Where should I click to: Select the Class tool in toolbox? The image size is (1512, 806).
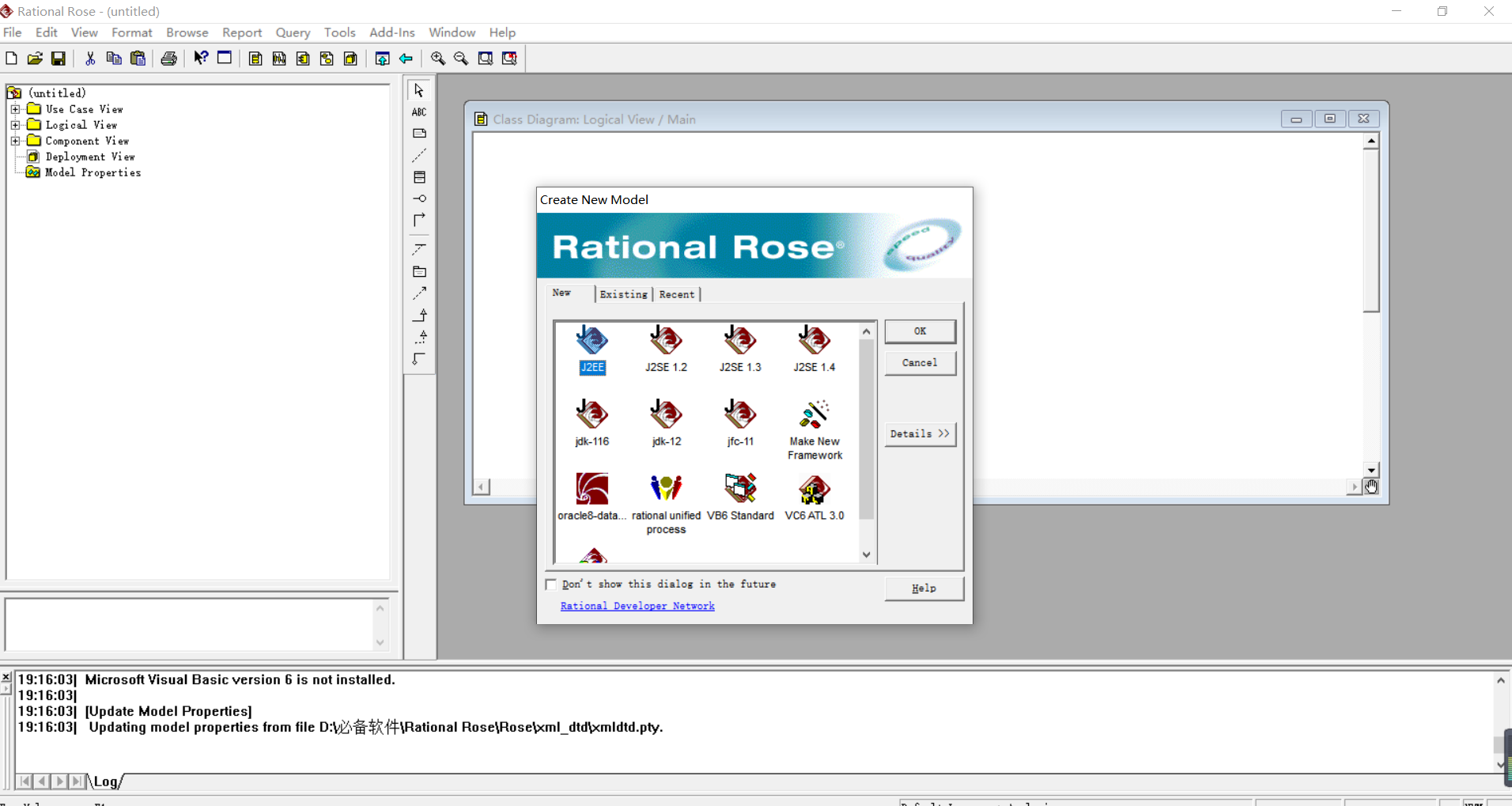coord(419,177)
